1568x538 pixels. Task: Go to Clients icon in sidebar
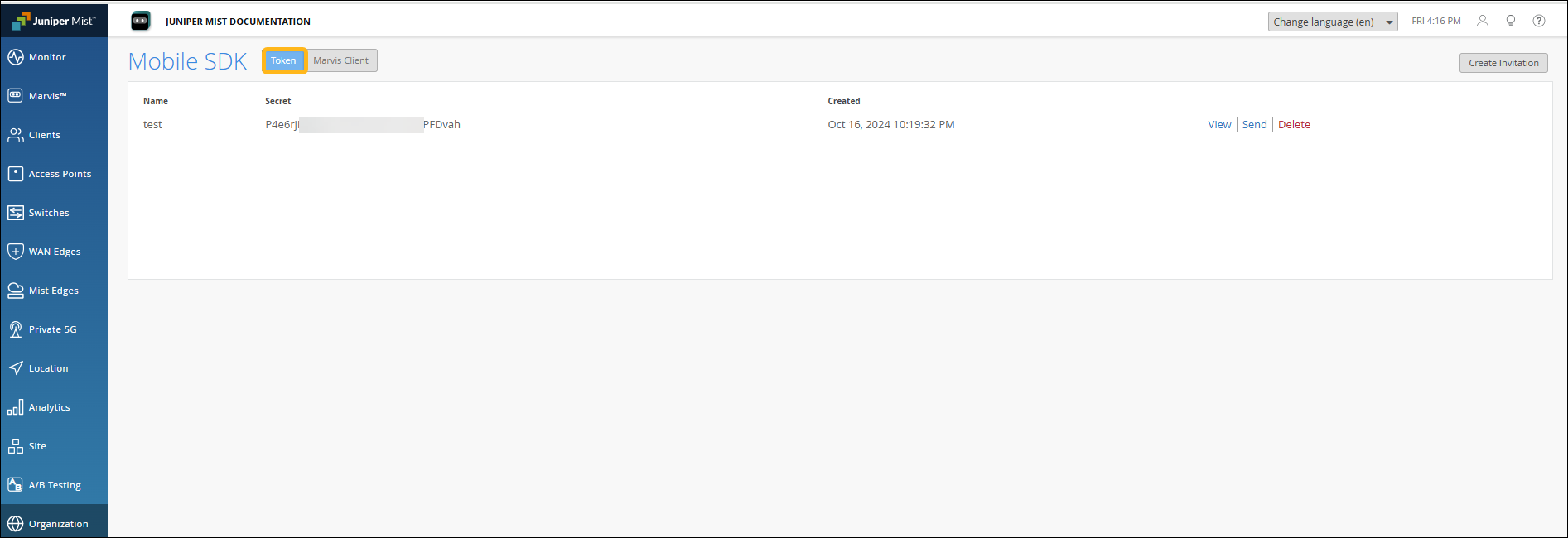pyautogui.click(x=16, y=135)
